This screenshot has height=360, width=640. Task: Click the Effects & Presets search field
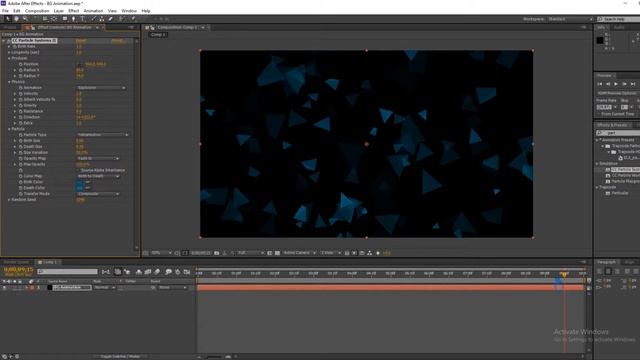coord(618,133)
